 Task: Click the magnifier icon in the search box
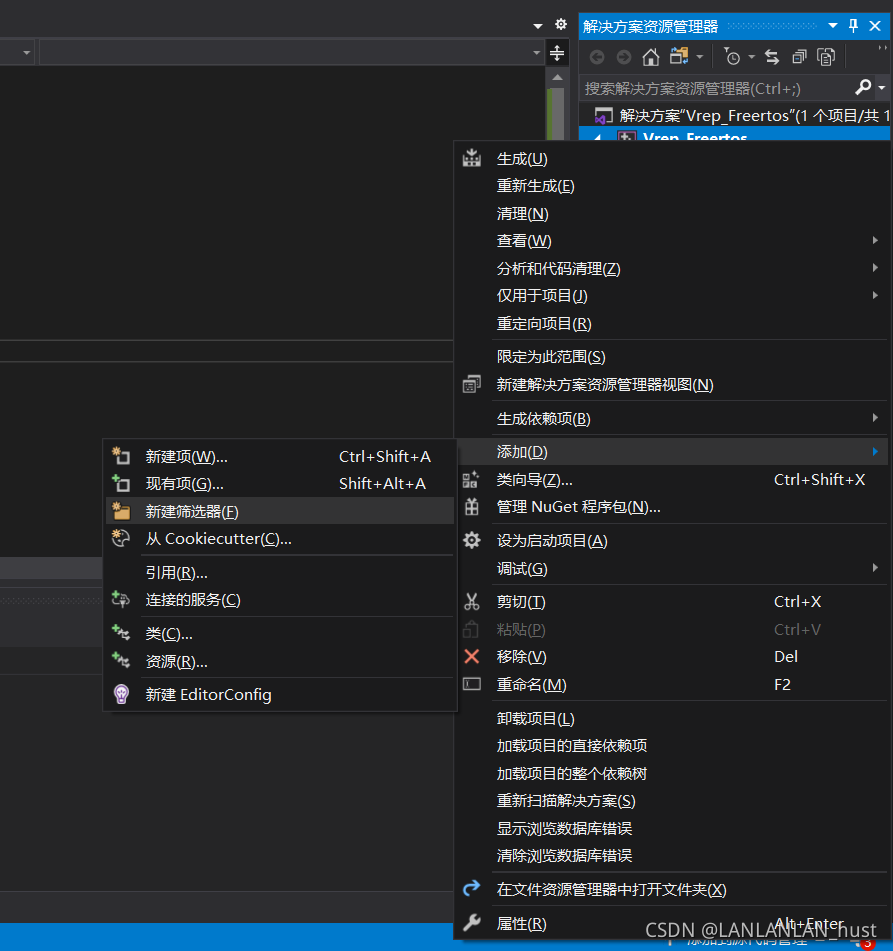click(861, 86)
